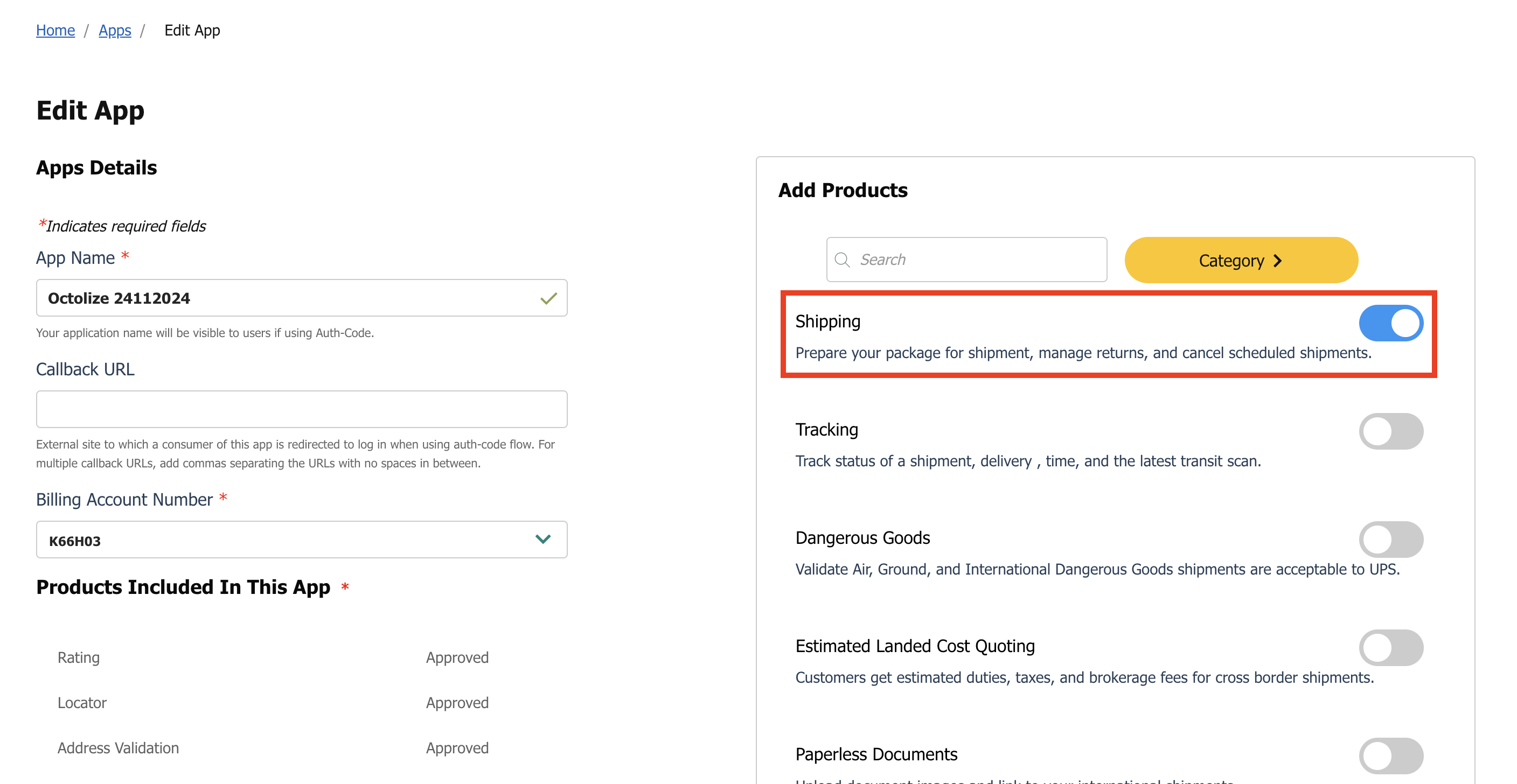The image size is (1517, 784).
Task: Click the green checkmark in App Name field
Action: click(x=548, y=298)
